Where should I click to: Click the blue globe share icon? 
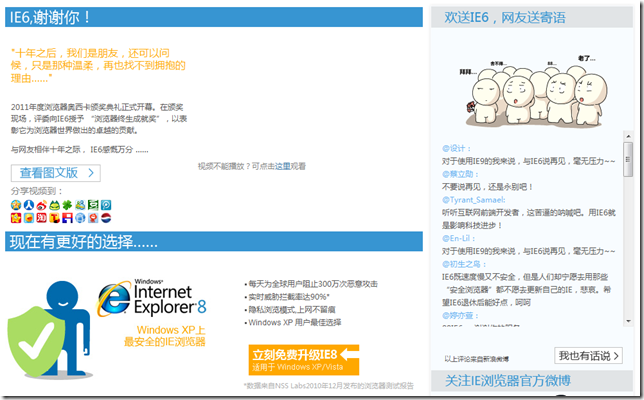pyautogui.click(x=80, y=218)
